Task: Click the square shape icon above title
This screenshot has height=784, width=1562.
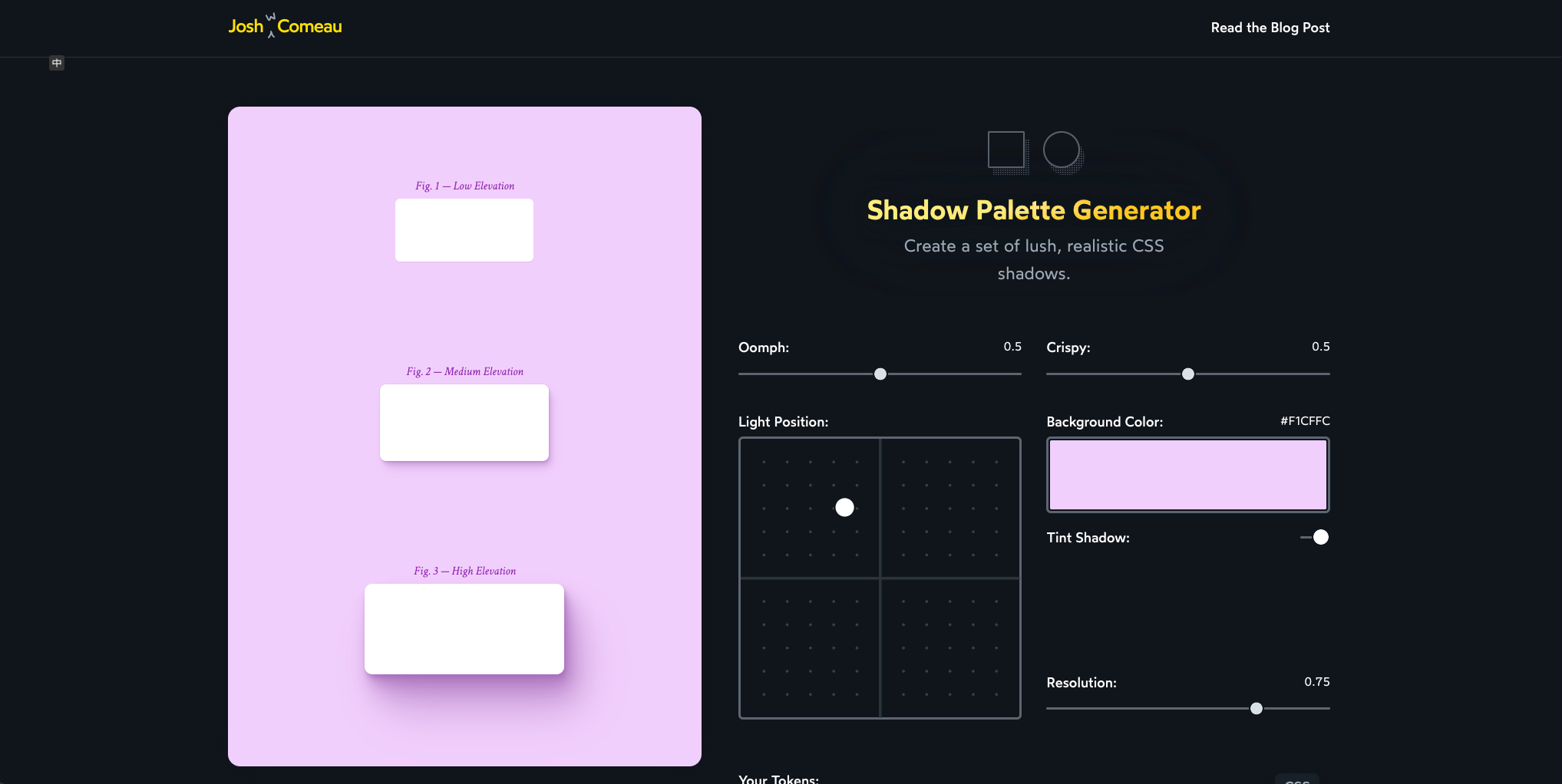Action: [x=1006, y=150]
